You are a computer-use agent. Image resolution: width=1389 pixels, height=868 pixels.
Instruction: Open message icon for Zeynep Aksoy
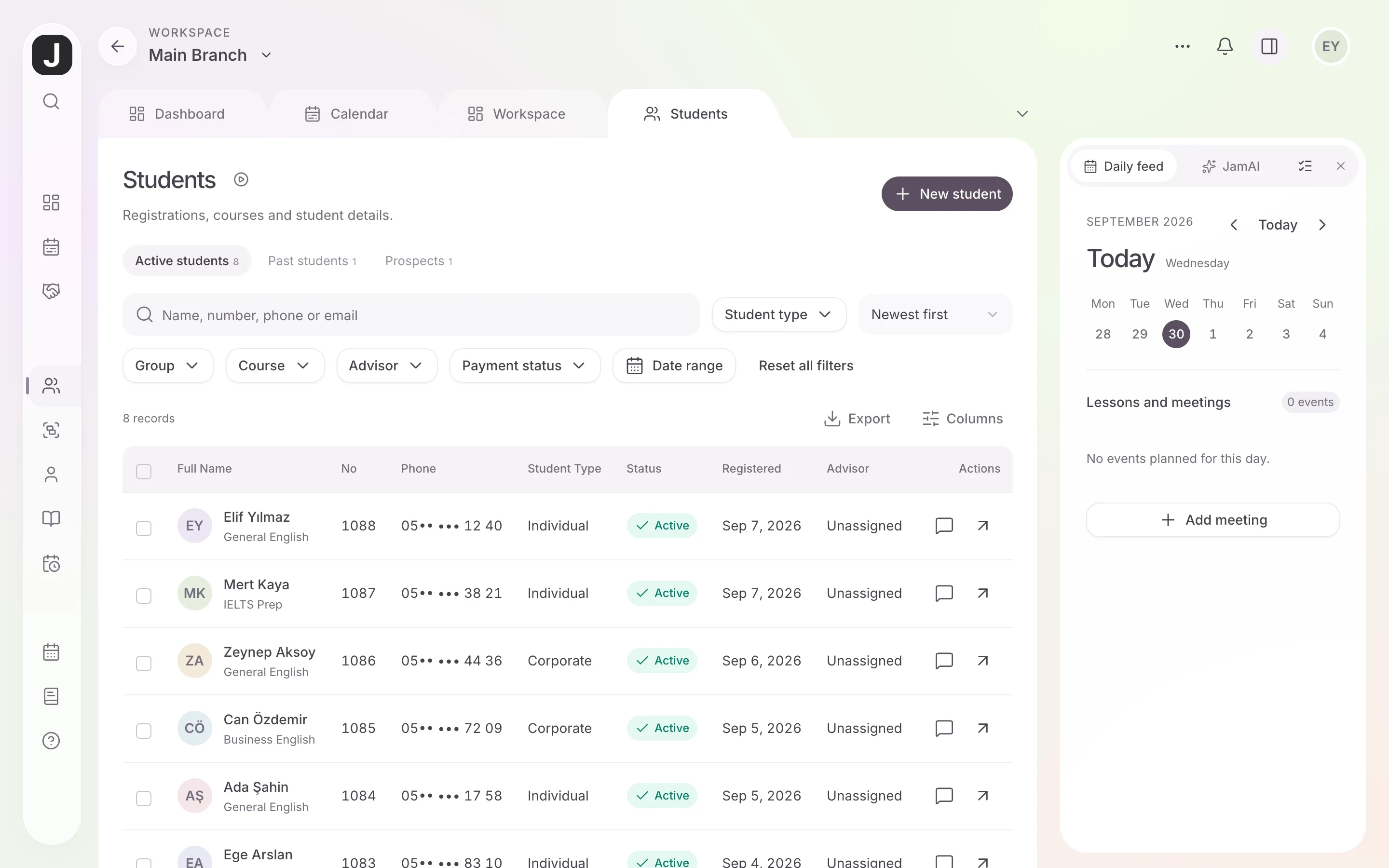tap(944, 660)
